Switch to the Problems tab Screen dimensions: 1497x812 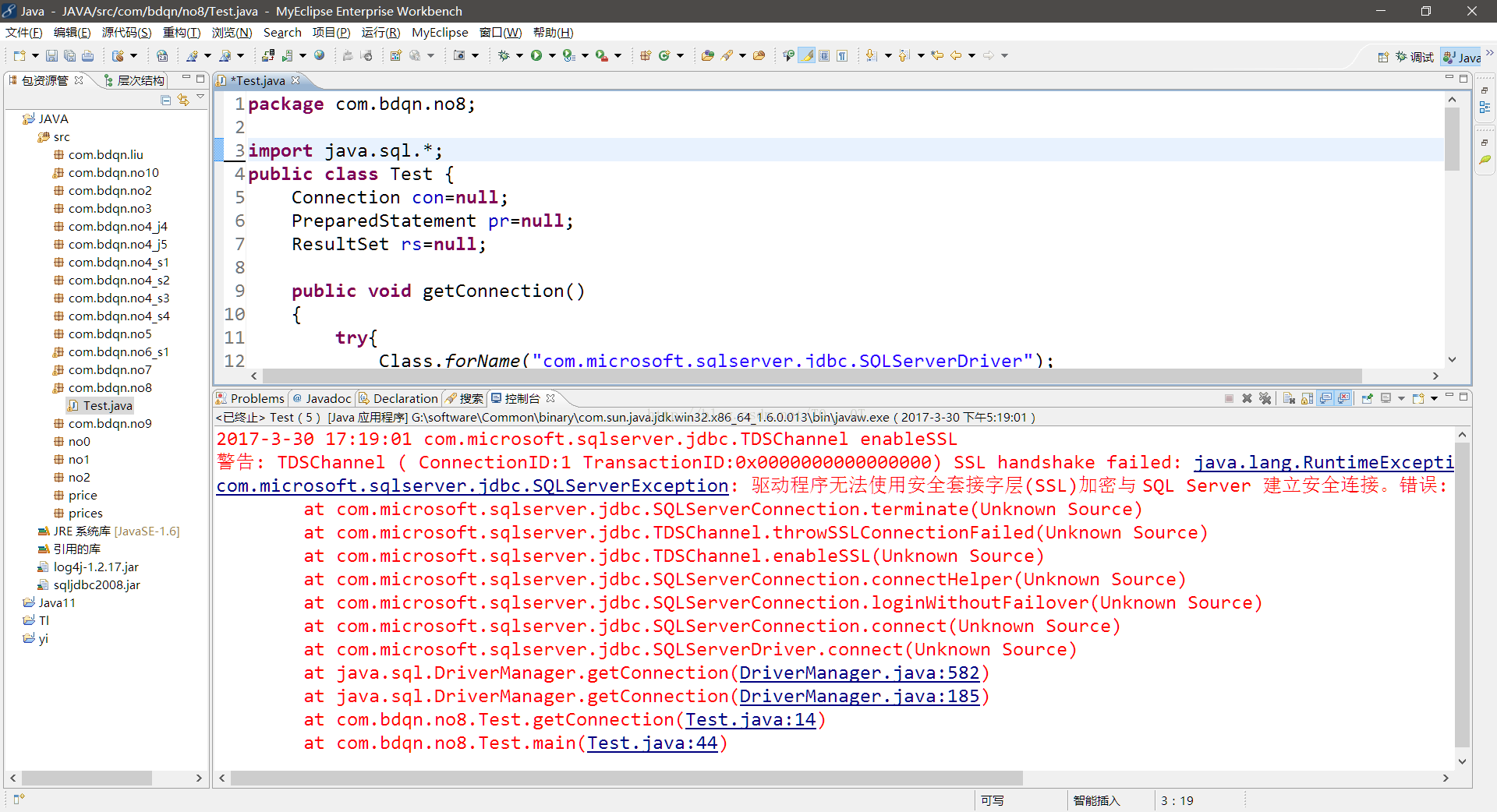pos(250,398)
